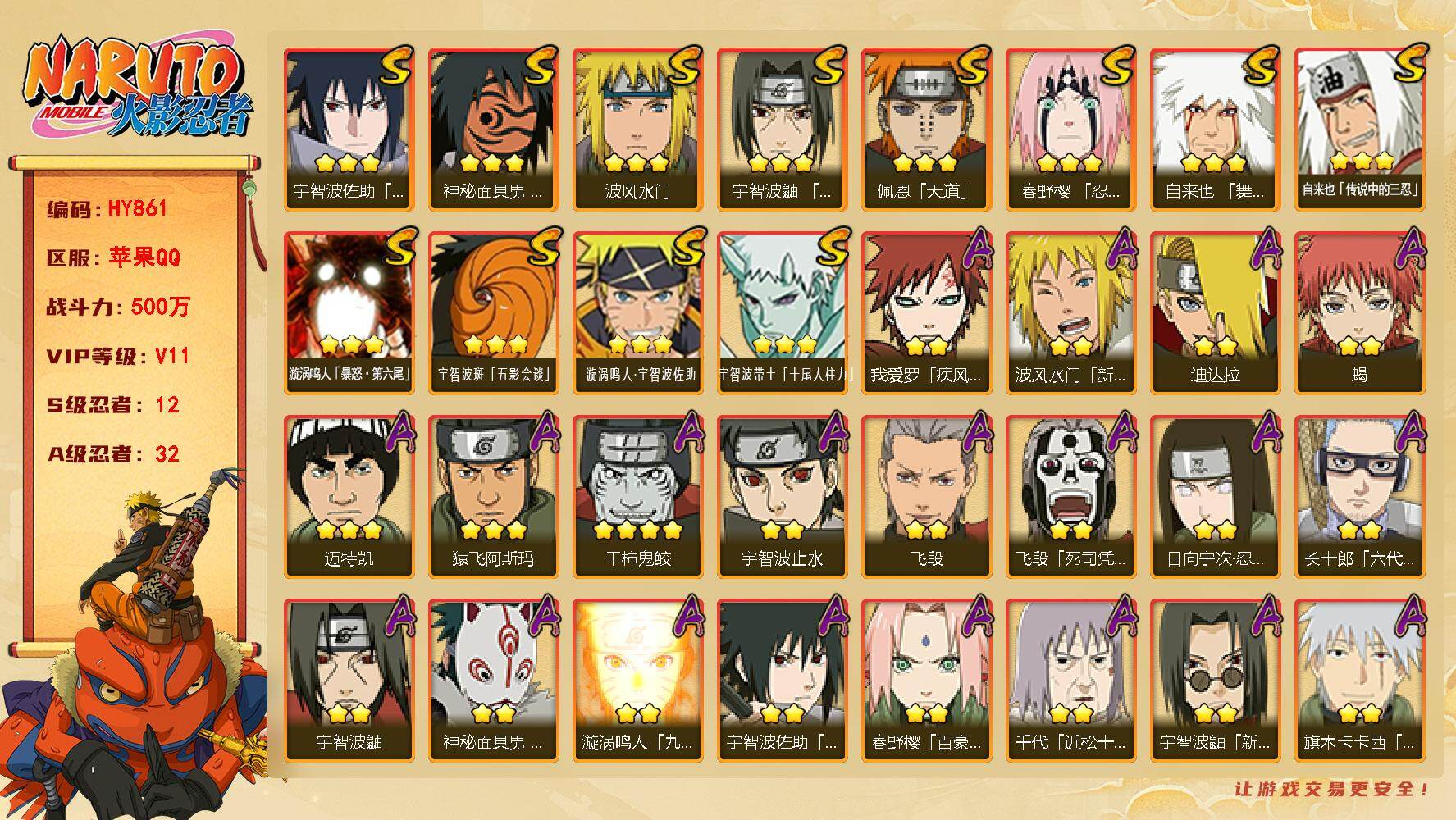Open the 春野樱「百豪…」 ninja card
Screen dimensions: 1456x820
[926, 680]
